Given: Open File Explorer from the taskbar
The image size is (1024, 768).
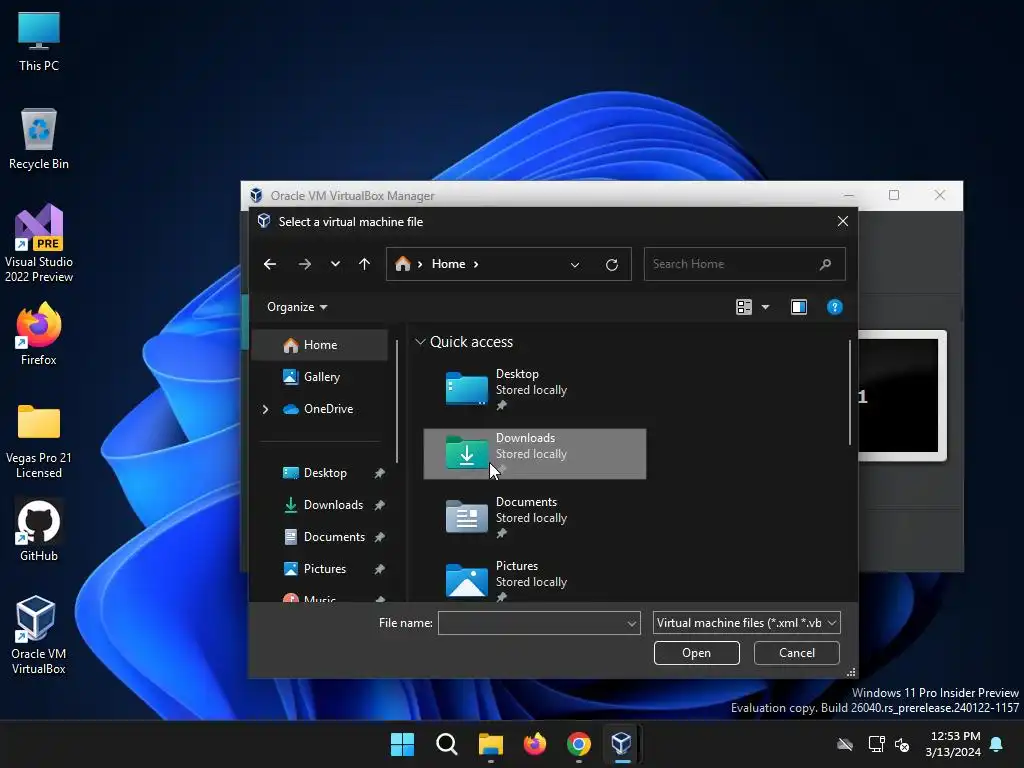Looking at the screenshot, I should click(490, 744).
